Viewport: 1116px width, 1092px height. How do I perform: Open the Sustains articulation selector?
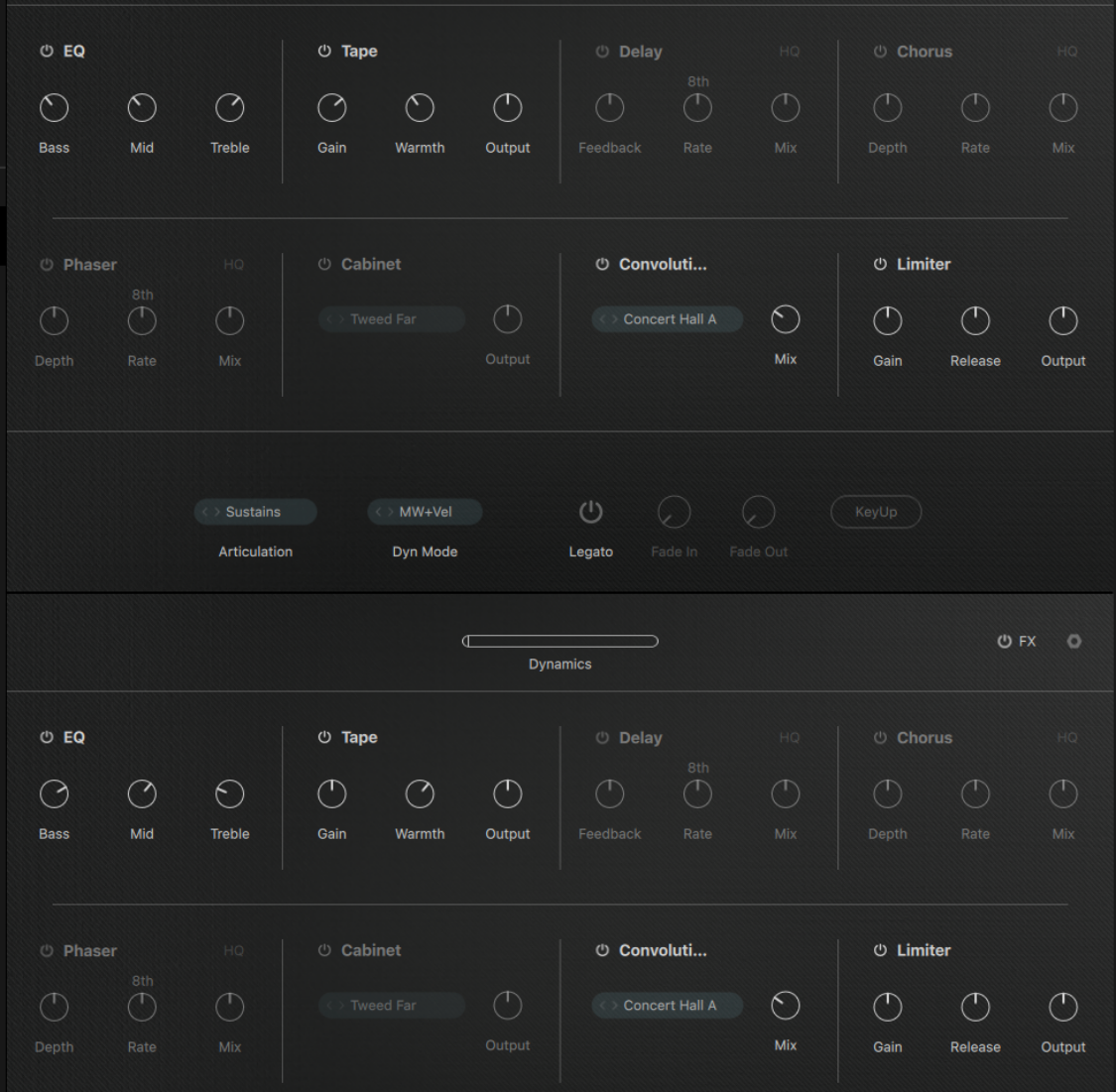[255, 512]
